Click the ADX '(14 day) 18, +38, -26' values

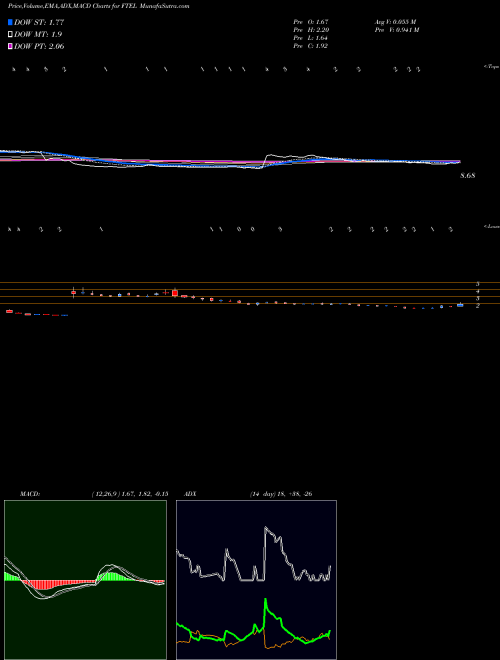tap(280, 494)
